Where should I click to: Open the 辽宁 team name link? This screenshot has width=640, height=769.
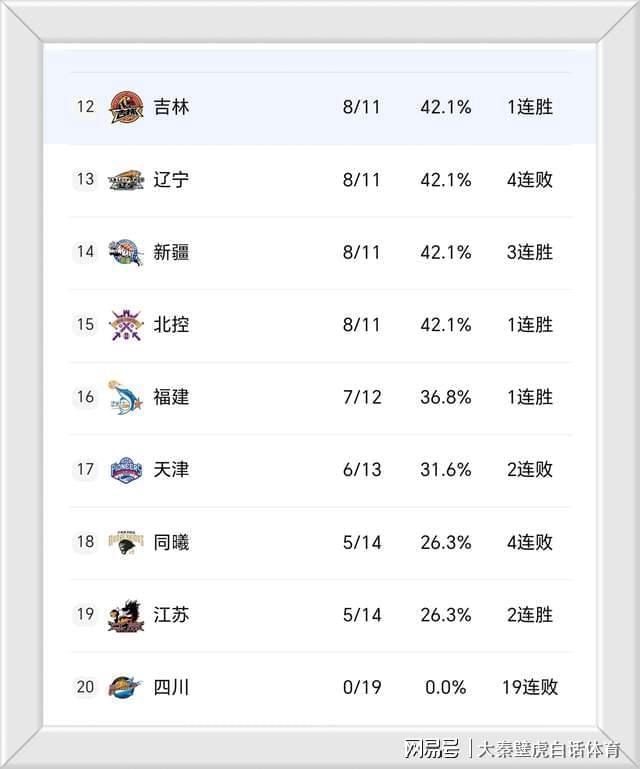coord(171,180)
